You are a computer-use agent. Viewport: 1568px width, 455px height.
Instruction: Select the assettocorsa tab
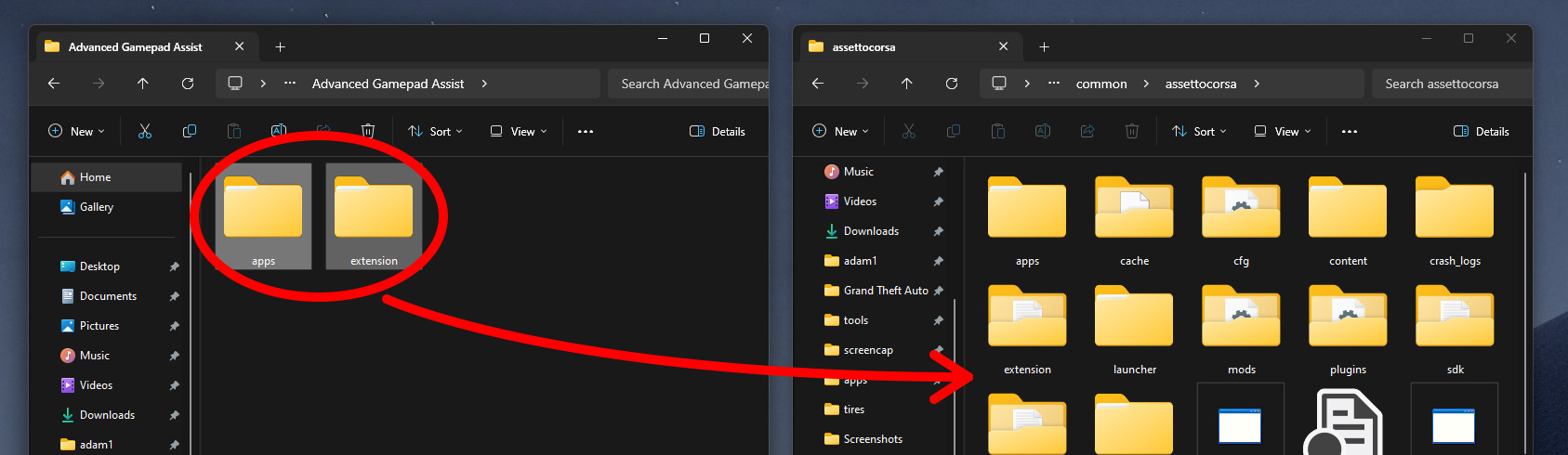click(863, 46)
